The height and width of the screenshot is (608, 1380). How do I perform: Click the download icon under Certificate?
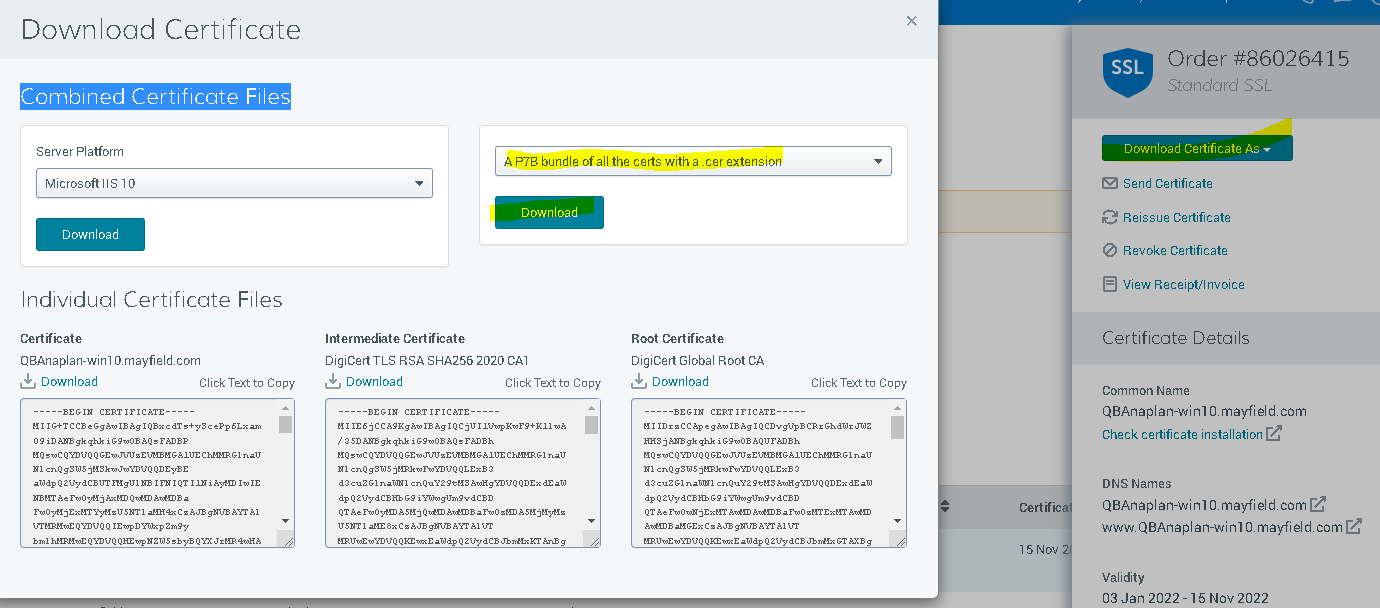28,381
